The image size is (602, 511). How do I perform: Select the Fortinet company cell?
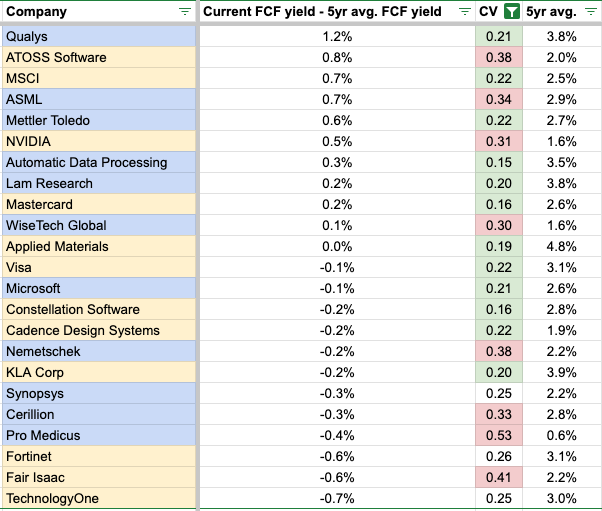coord(99,456)
